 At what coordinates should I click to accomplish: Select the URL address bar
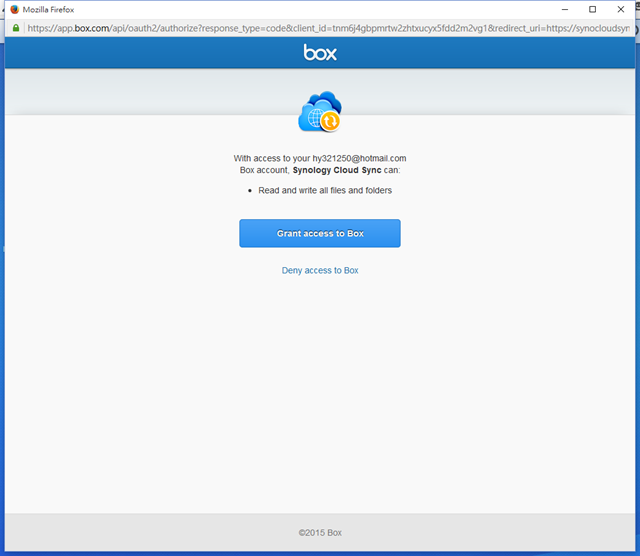tap(328, 28)
